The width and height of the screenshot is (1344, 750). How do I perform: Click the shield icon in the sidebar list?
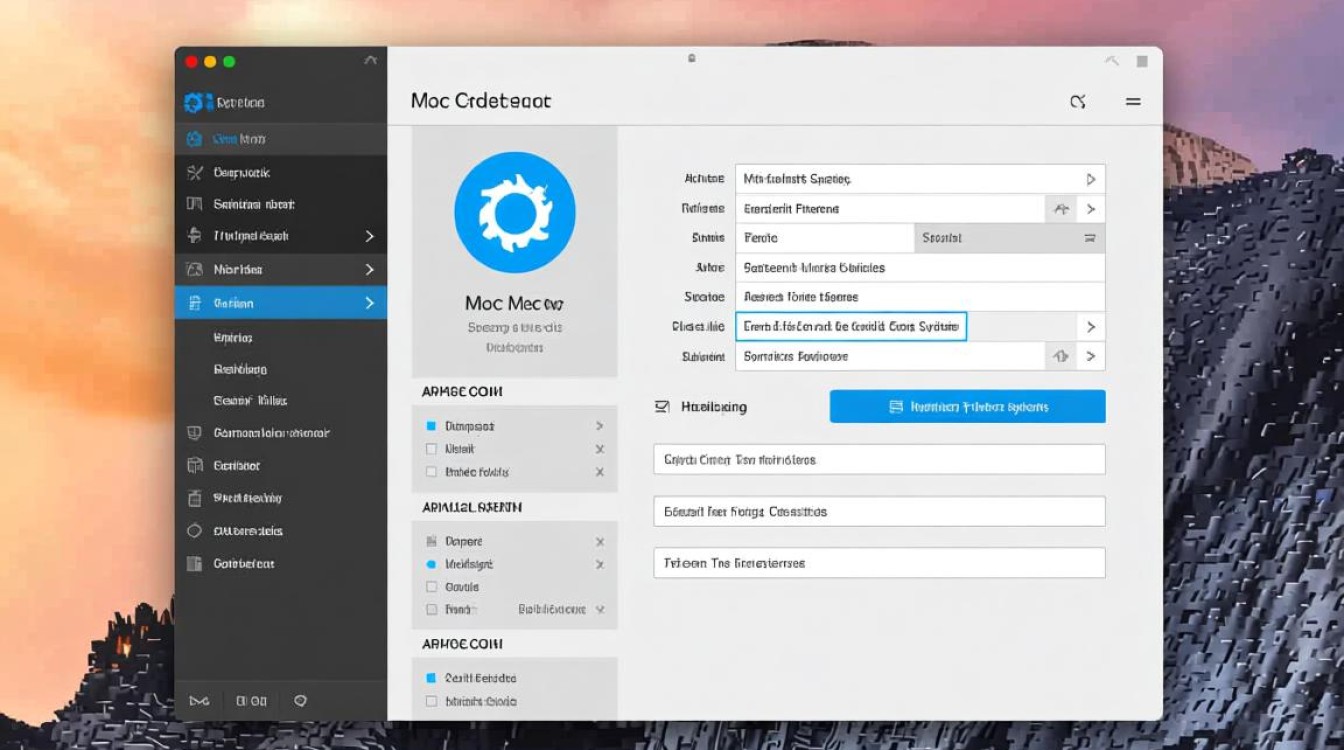pyautogui.click(x=195, y=433)
